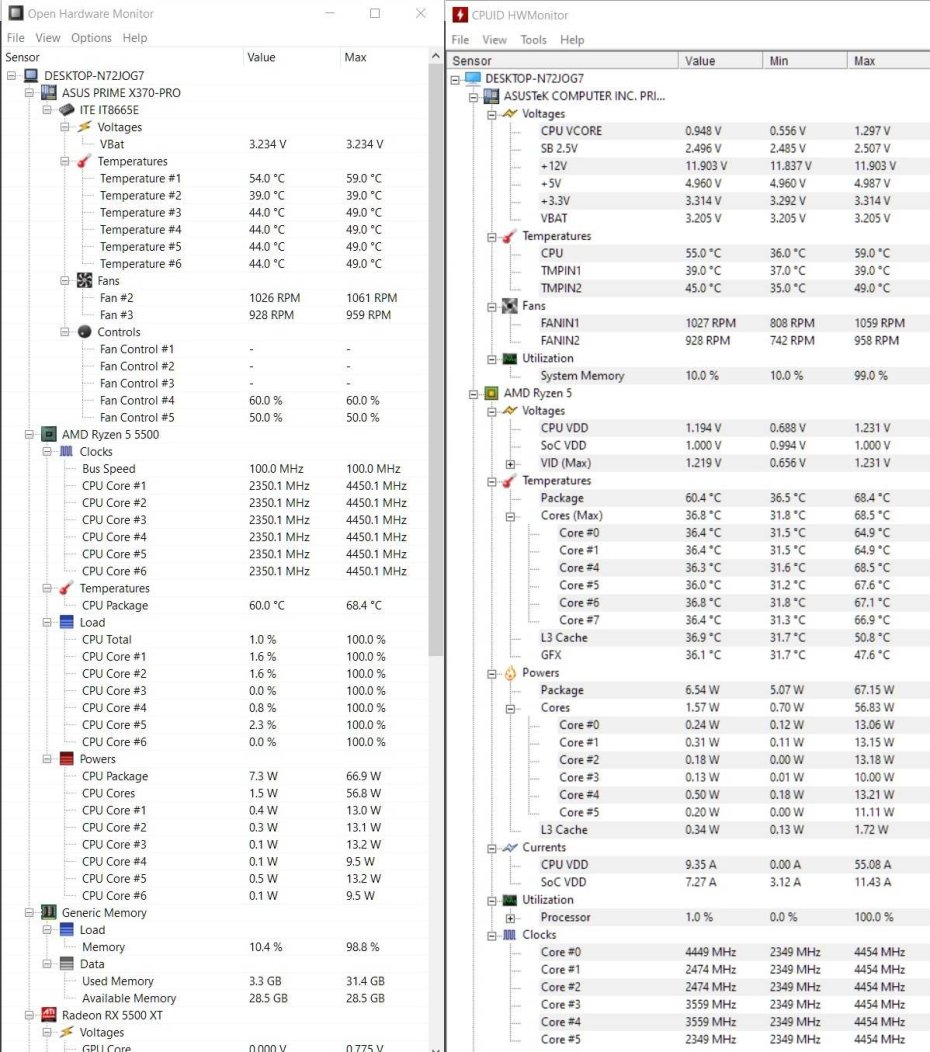Click the DESKTOP-N72JOG7 computer icon in HWMonitor
Viewport: 930px width, 1052px height.
472,78
